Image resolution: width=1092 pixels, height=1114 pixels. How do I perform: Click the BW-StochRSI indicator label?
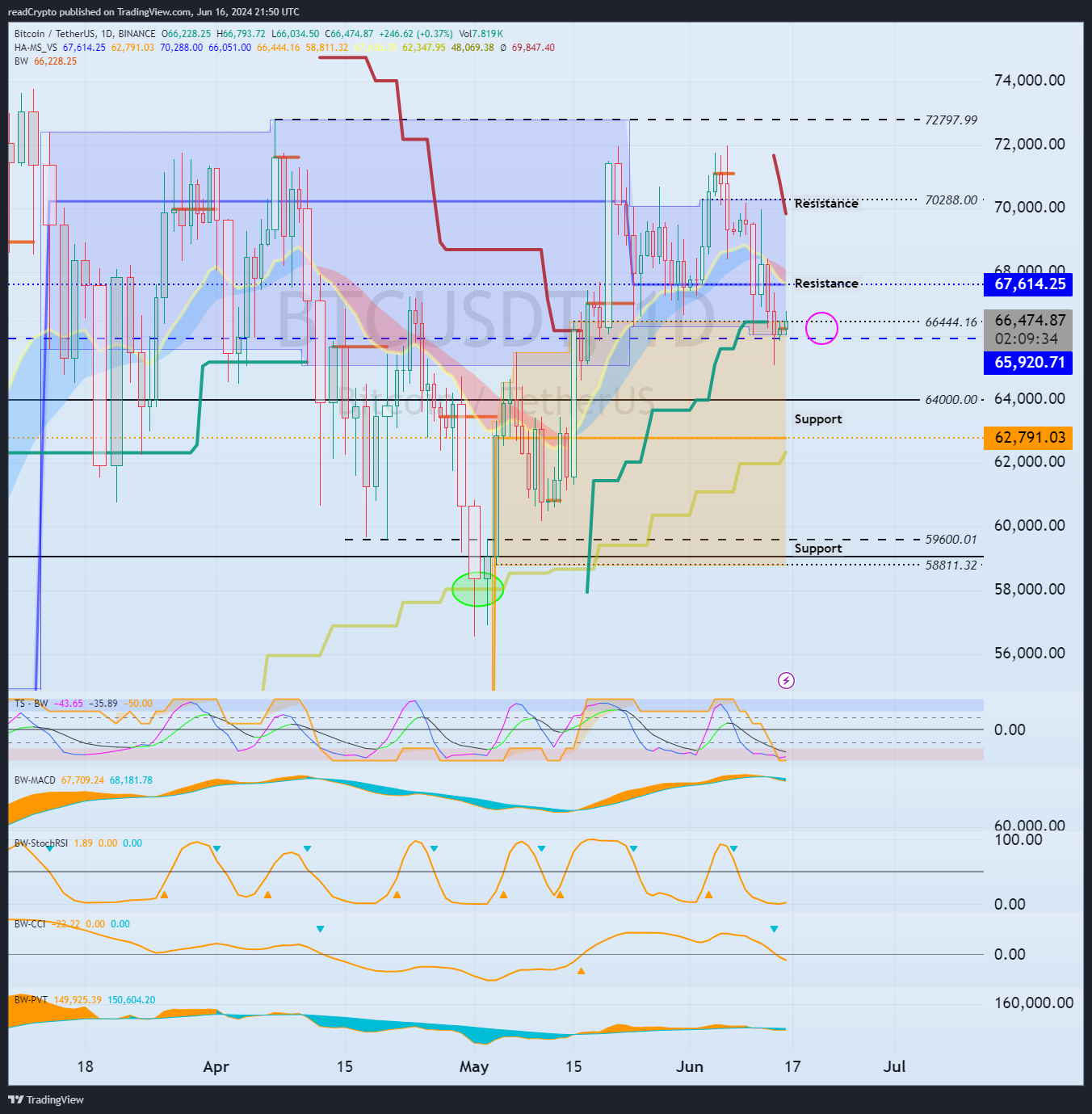[x=41, y=843]
